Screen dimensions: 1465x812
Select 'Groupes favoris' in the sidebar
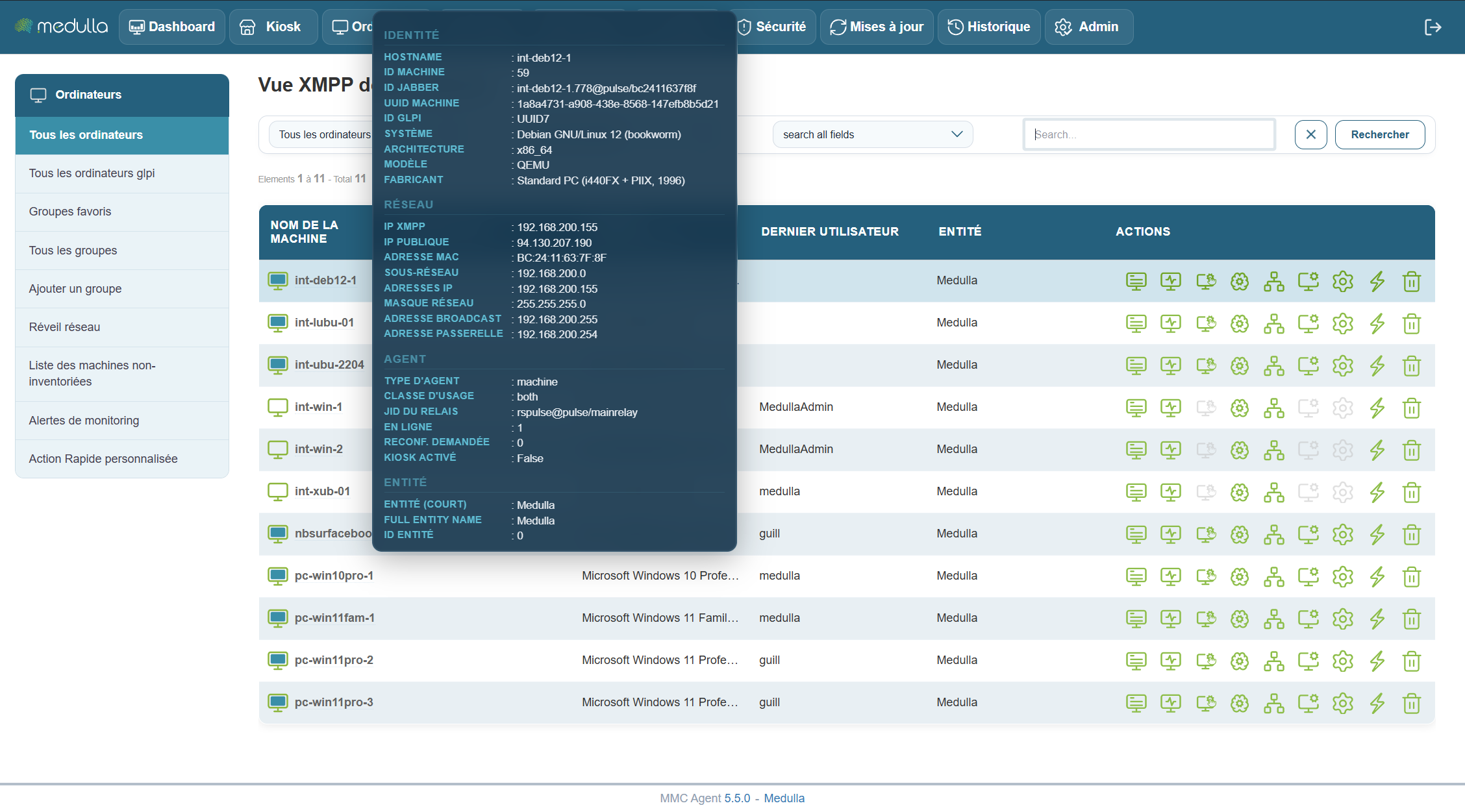click(x=70, y=212)
